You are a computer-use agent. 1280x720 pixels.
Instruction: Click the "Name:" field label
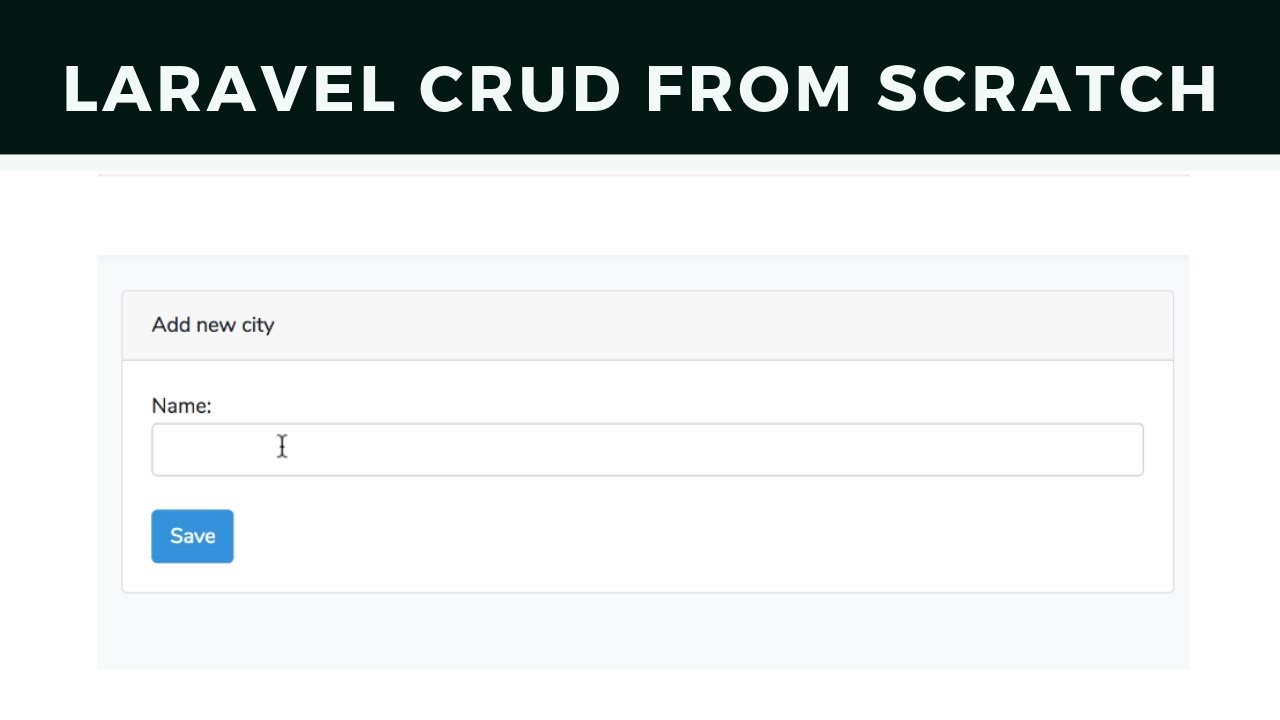(181, 406)
